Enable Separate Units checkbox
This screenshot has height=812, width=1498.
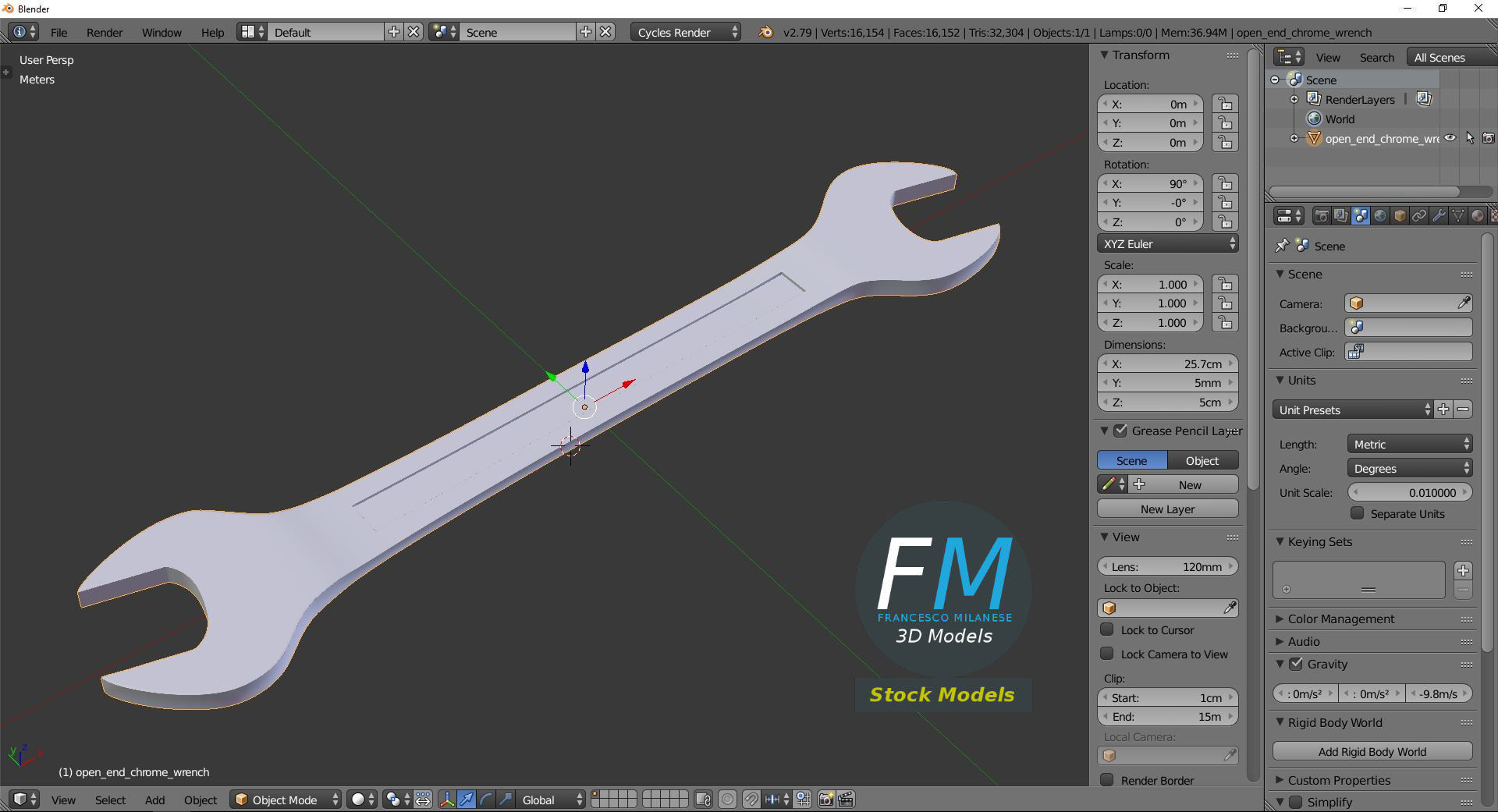1358,513
